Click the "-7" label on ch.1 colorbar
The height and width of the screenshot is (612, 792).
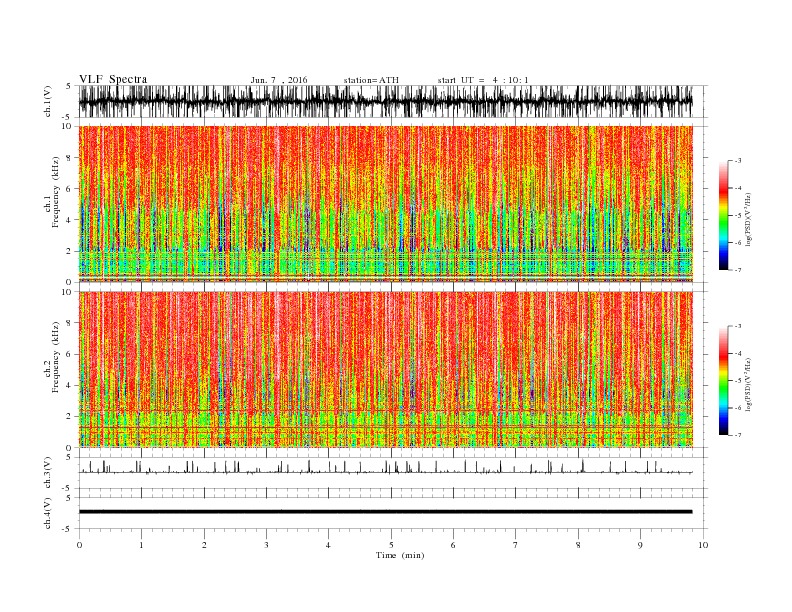[737, 270]
